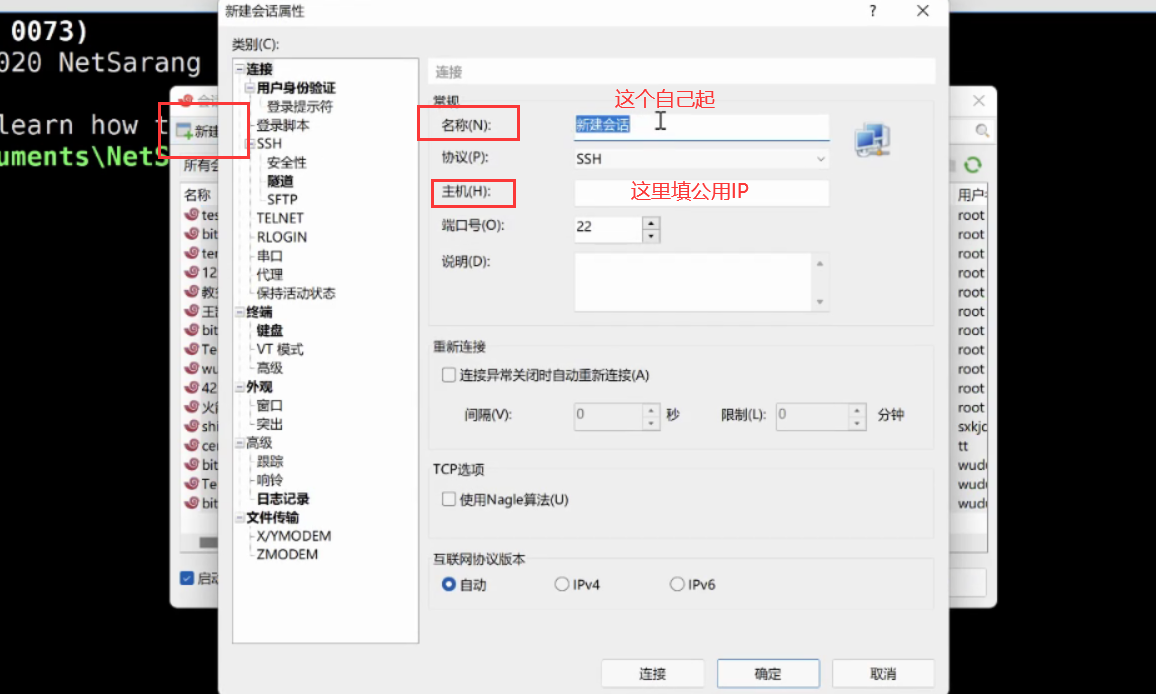Click the 说明 description text area

coord(694,282)
